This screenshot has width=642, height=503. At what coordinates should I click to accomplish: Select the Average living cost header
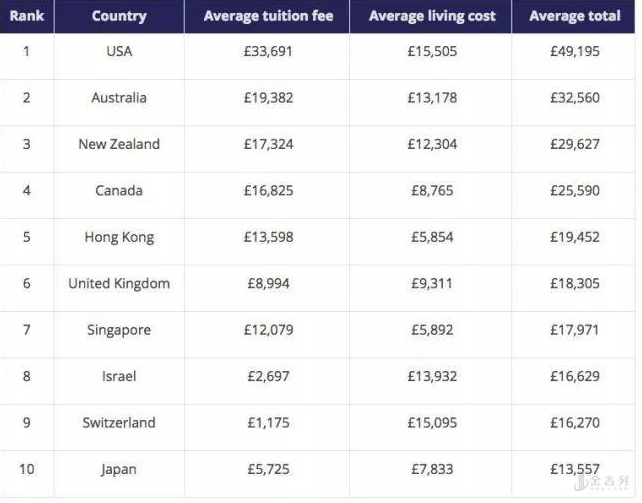click(432, 16)
